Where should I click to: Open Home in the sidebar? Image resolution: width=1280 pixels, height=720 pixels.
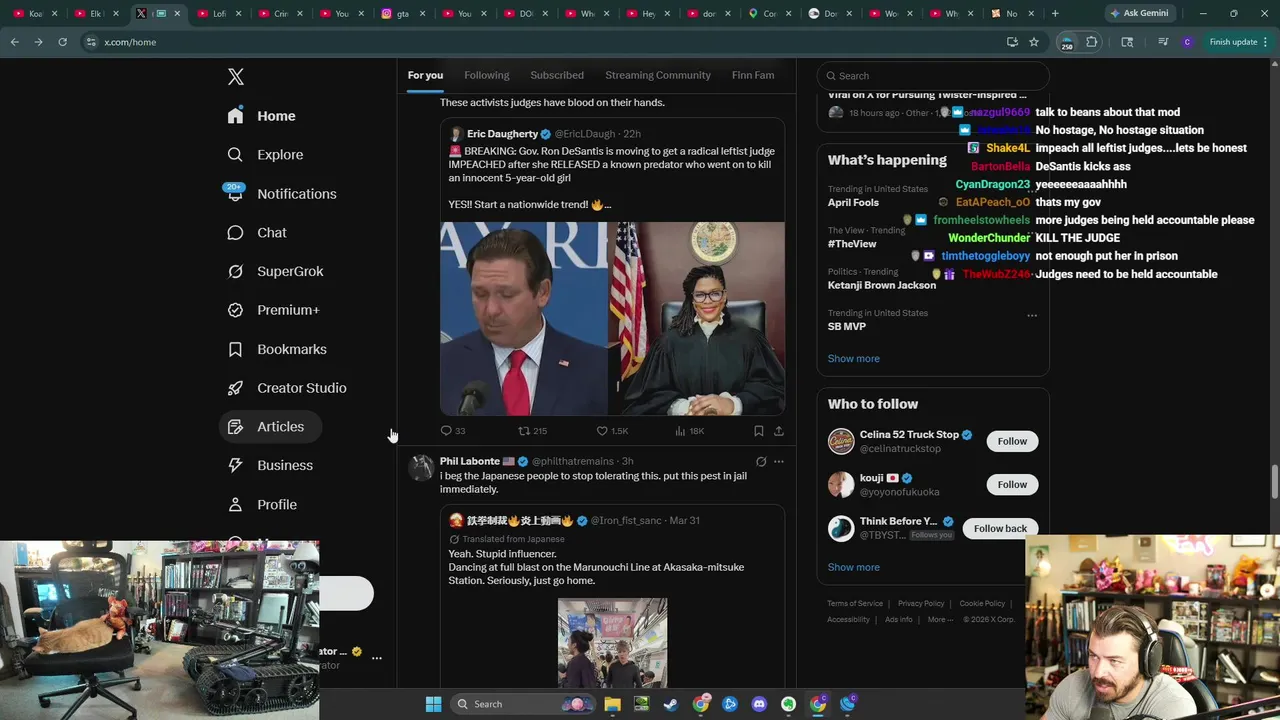(261, 116)
